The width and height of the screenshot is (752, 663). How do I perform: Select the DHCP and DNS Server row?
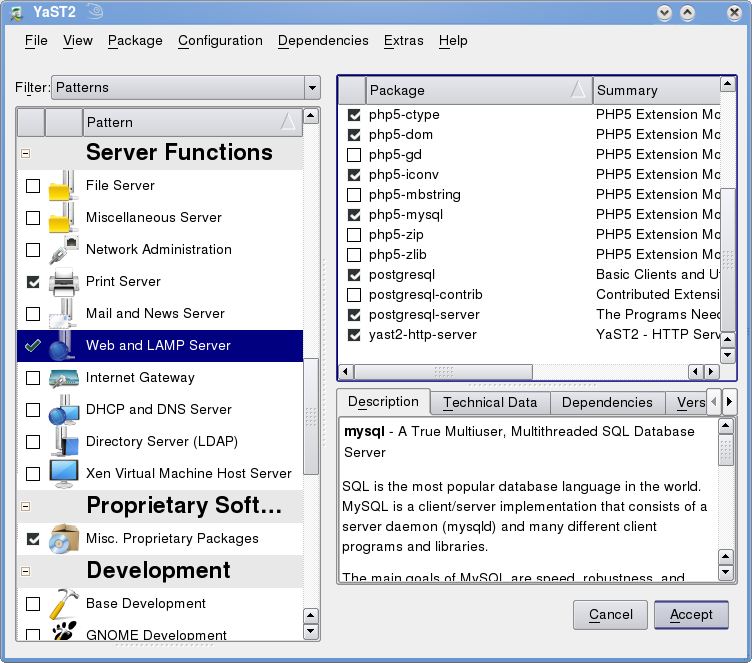160,410
